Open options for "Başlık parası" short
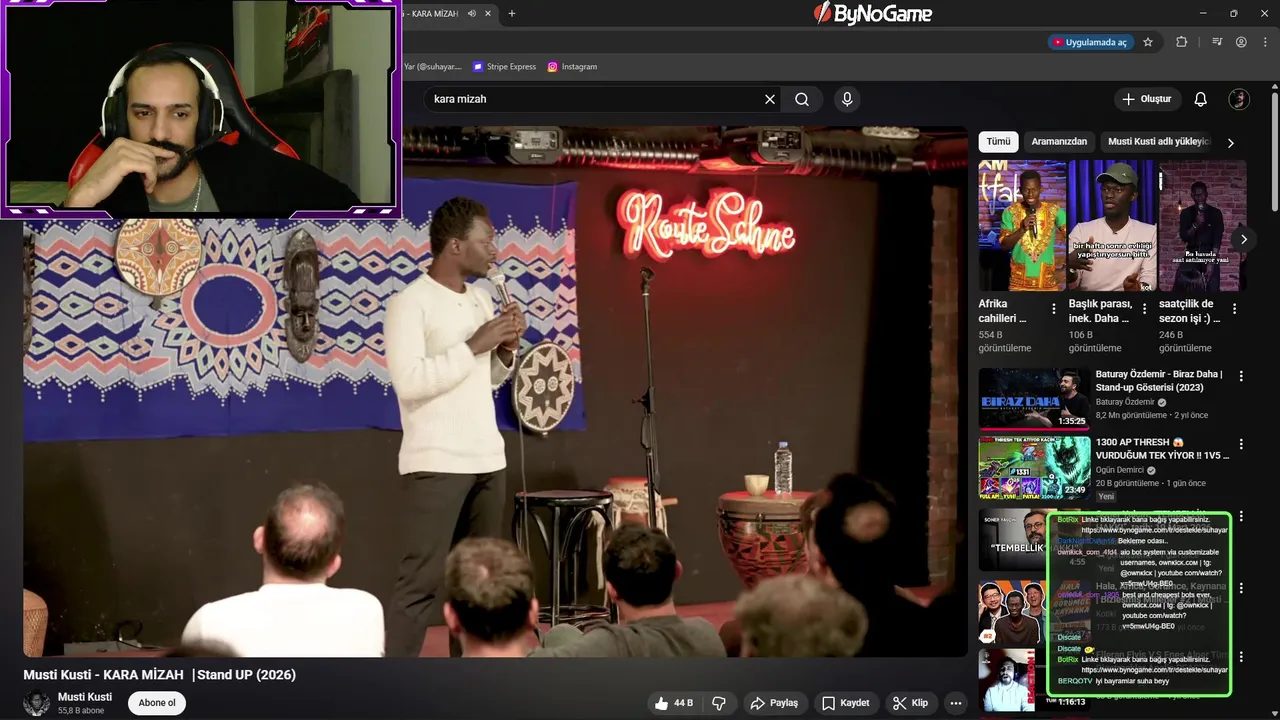This screenshot has height=720, width=1280. pos(1144,309)
